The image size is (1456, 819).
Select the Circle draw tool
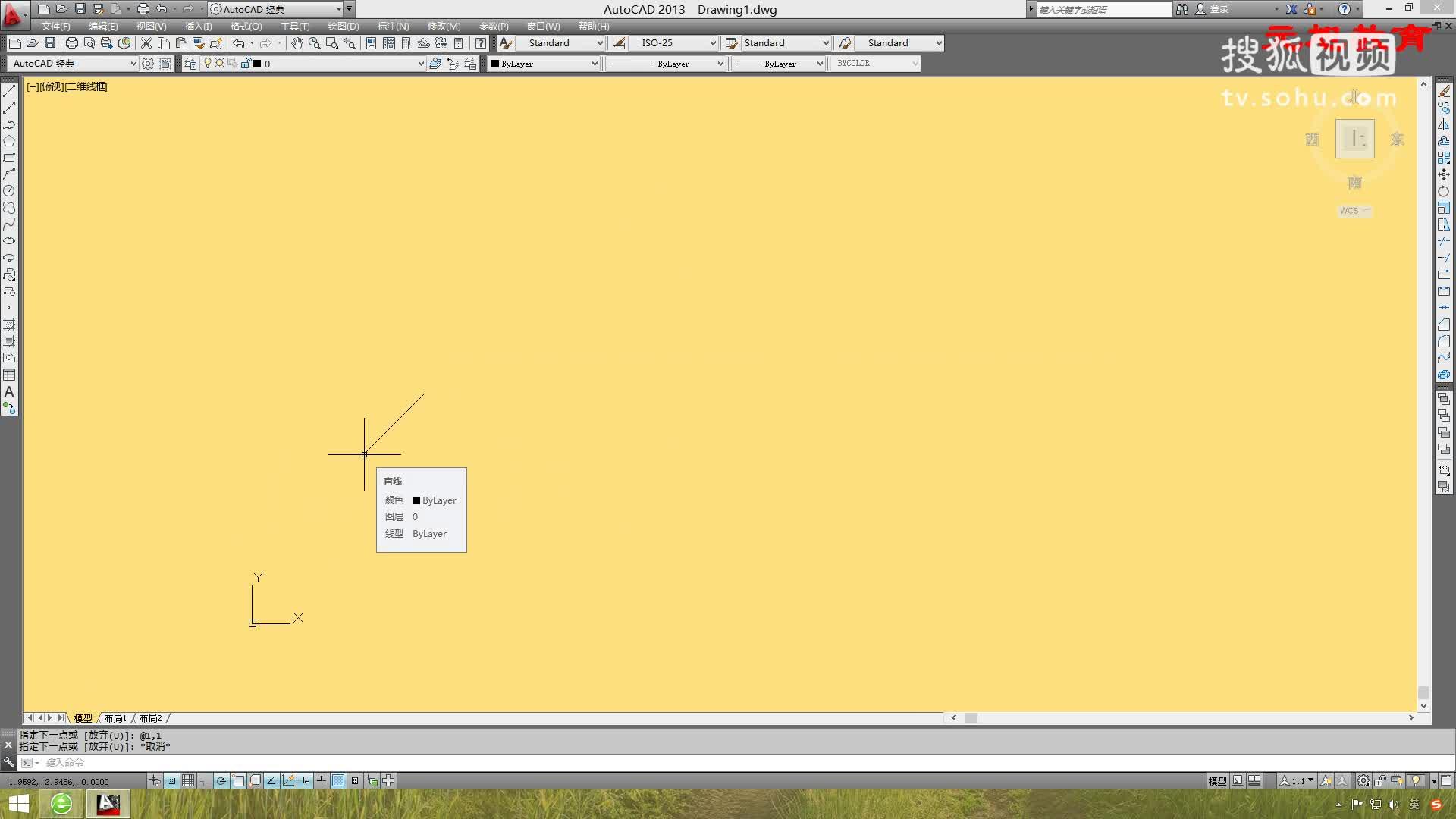[x=9, y=191]
